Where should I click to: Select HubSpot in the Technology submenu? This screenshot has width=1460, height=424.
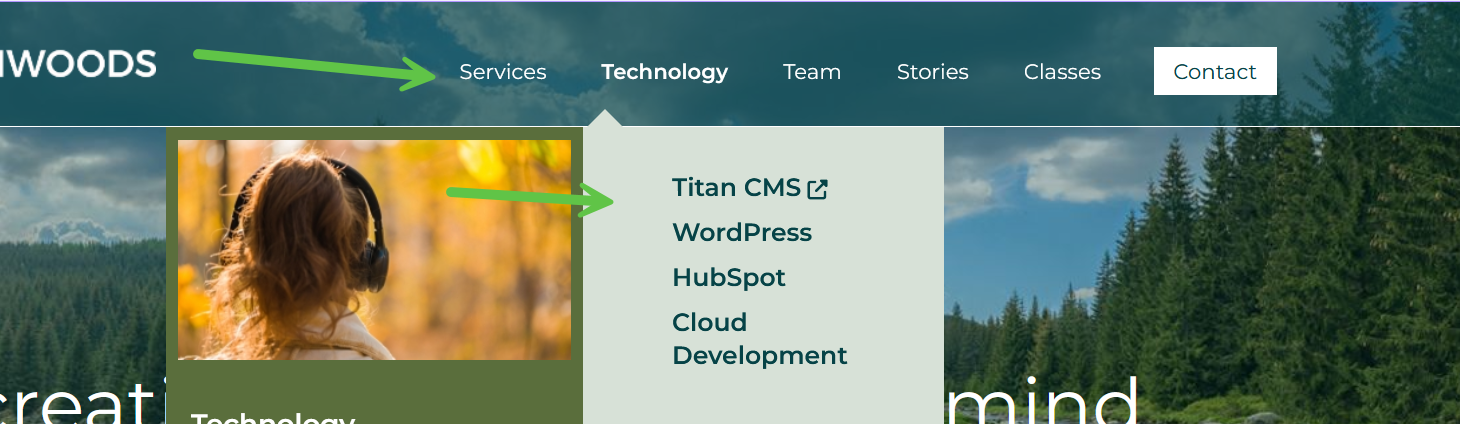point(729,277)
